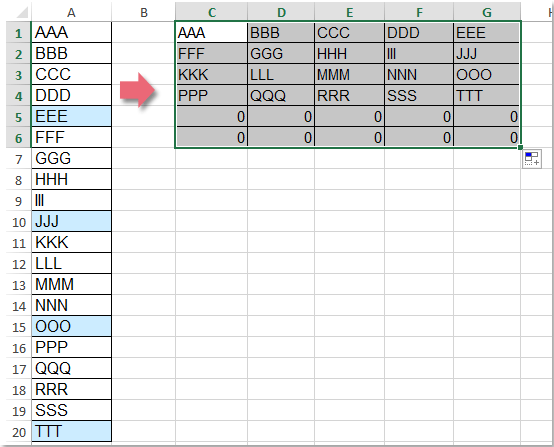This screenshot has height=447, width=554.
Task: Select cell A20 containing TTT
Action: point(71,431)
